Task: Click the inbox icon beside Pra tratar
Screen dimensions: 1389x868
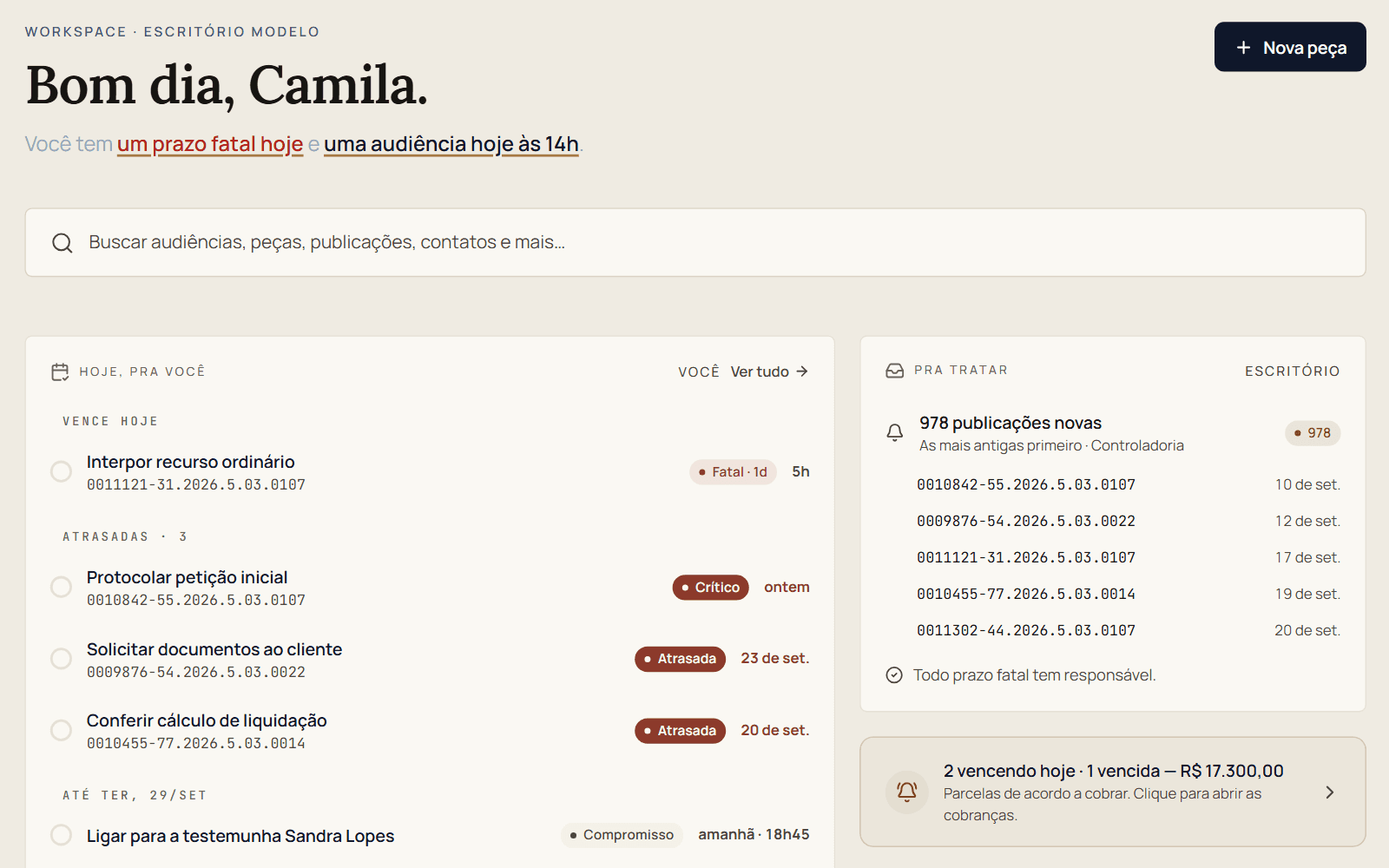Action: 894,371
